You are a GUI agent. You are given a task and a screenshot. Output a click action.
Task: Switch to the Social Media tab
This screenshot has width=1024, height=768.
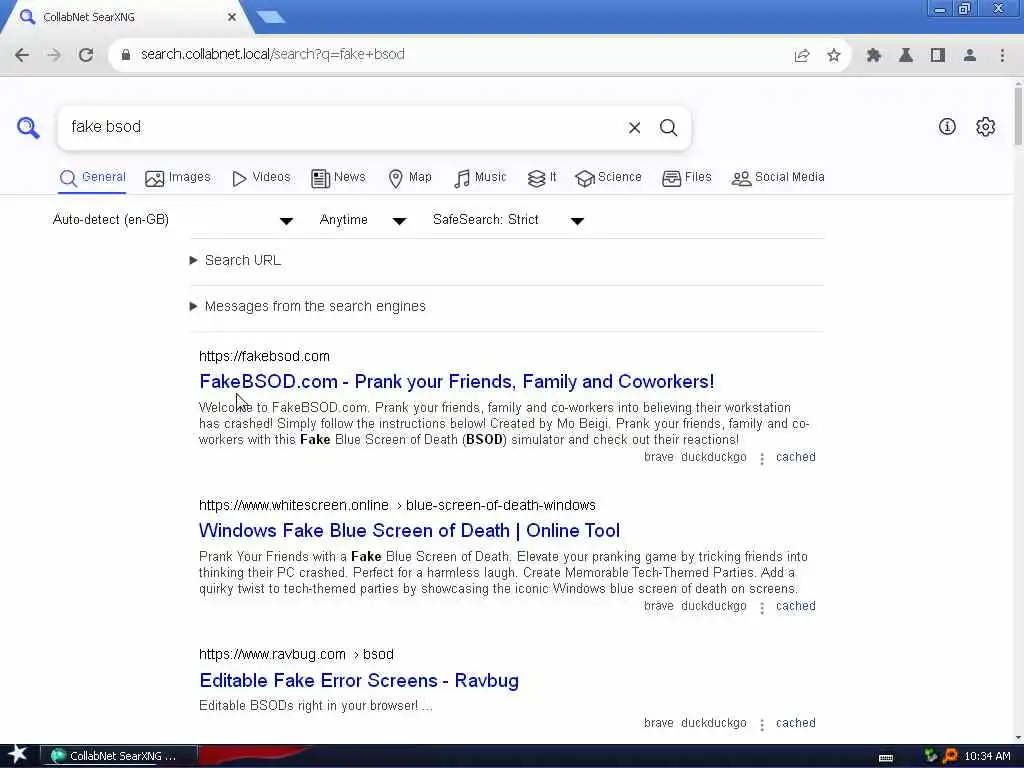click(778, 178)
